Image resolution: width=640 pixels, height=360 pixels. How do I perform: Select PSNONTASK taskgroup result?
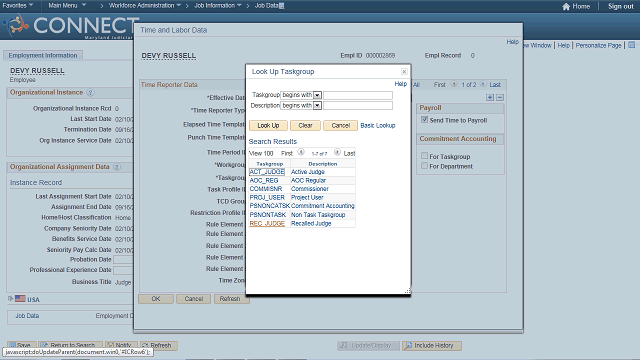click(x=268, y=215)
